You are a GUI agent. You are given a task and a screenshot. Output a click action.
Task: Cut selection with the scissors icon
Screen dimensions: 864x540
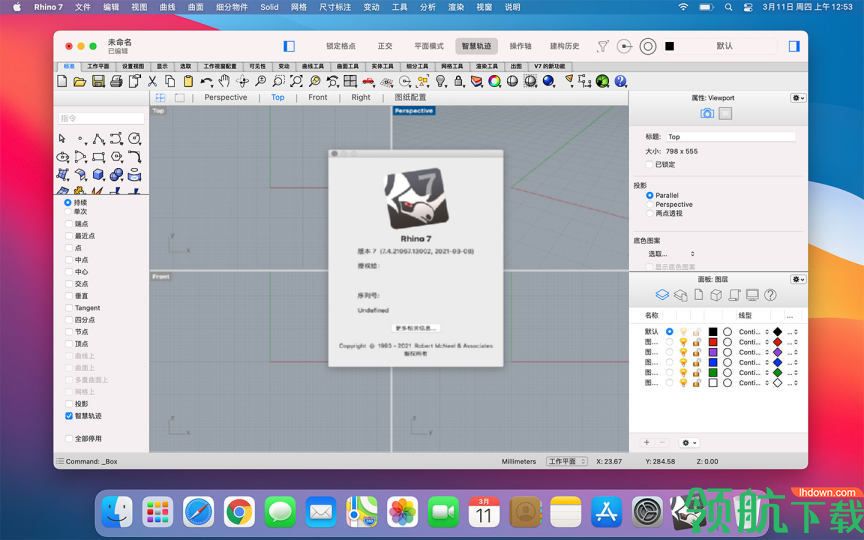pyautogui.click(x=152, y=82)
